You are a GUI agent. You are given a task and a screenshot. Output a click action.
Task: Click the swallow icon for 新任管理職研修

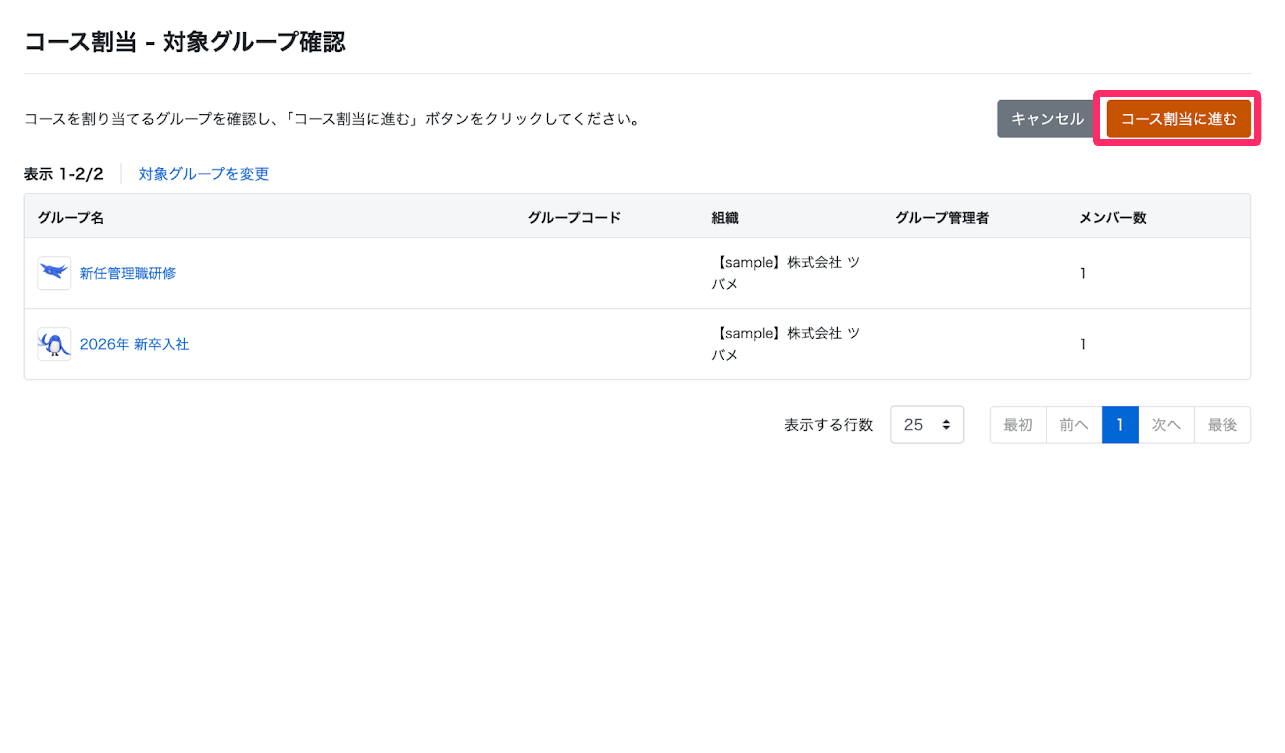54,273
